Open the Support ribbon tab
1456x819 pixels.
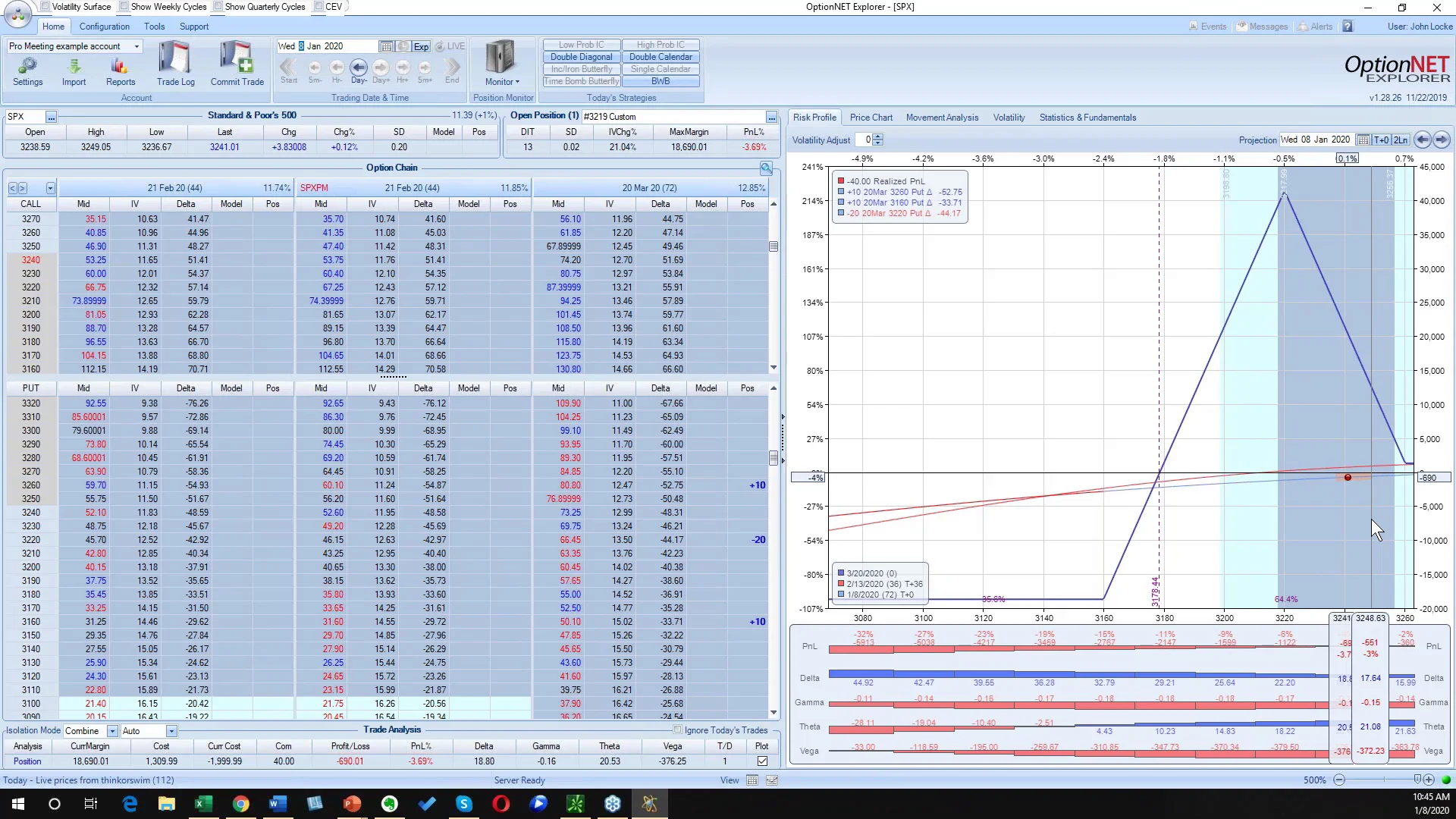194,27
